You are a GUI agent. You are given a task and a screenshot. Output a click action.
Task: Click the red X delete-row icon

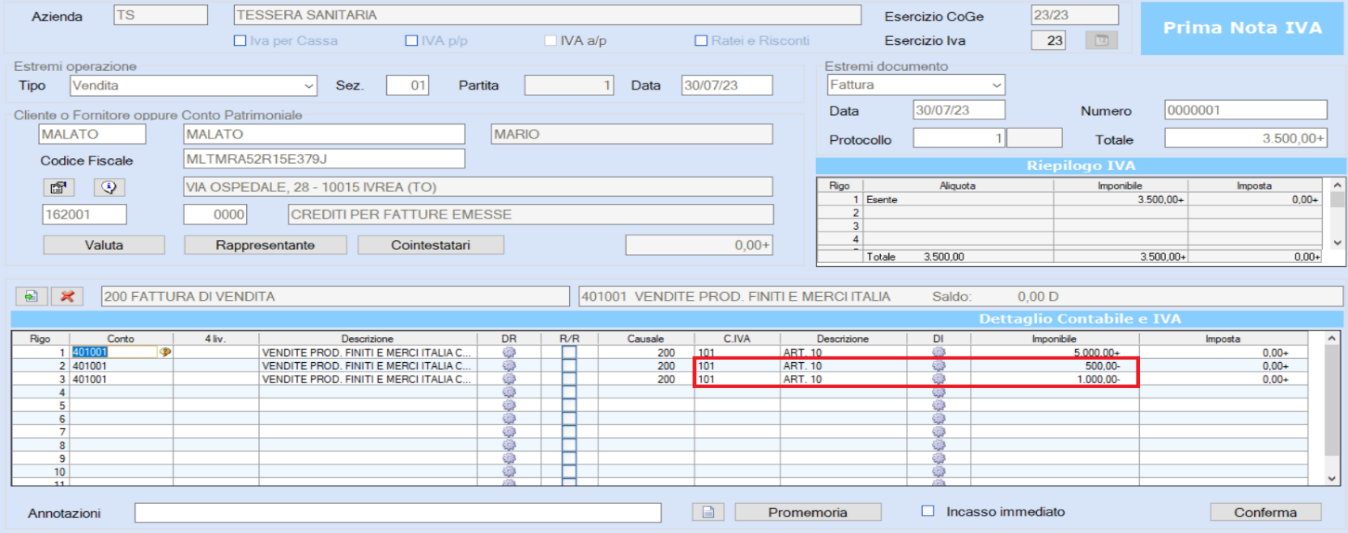68,296
